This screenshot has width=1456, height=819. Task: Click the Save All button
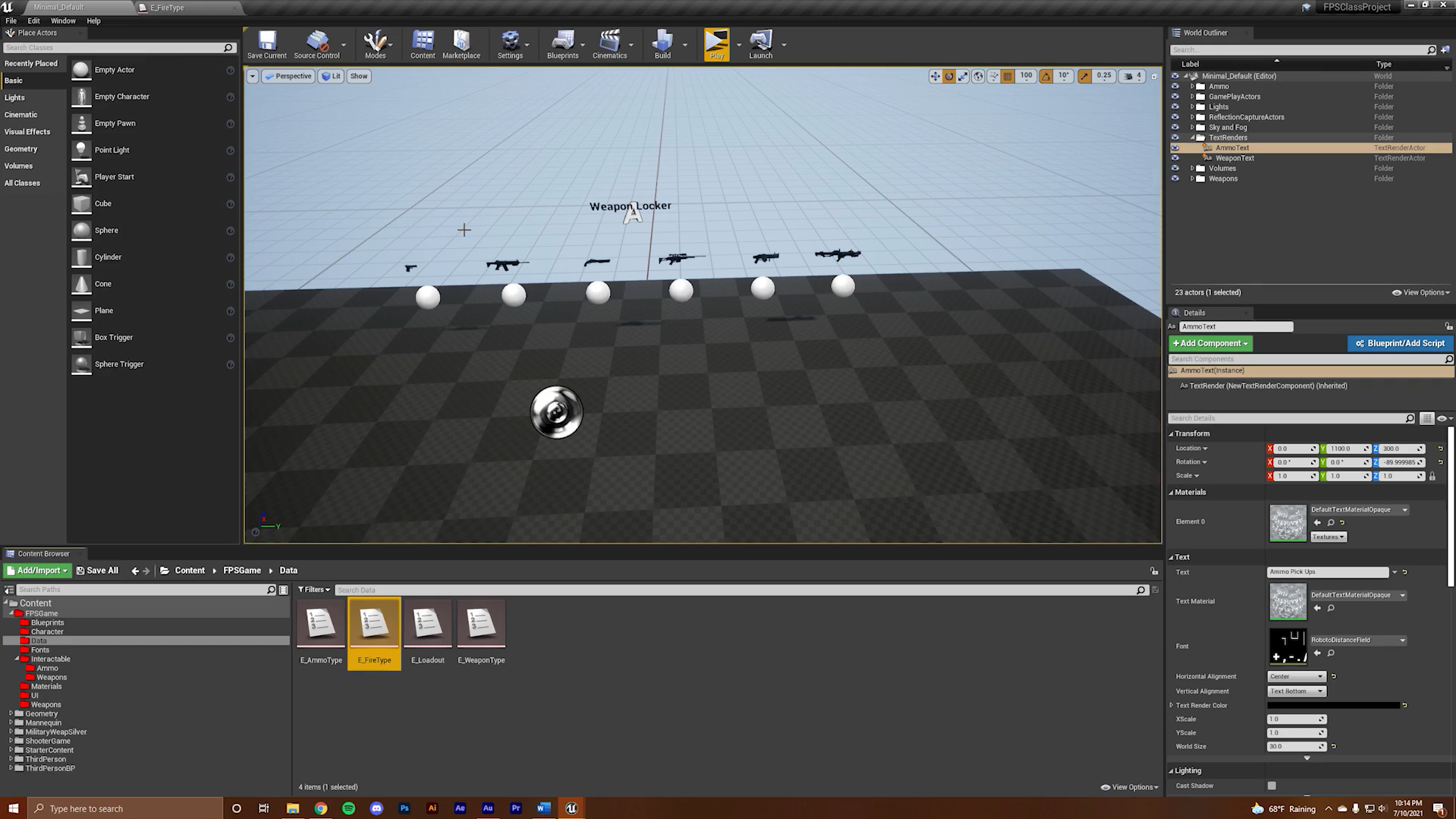pyautogui.click(x=97, y=571)
